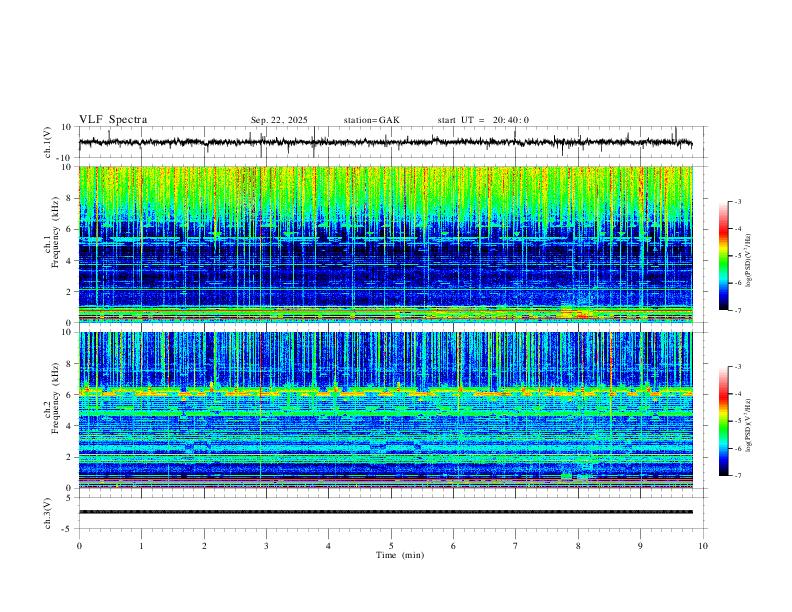Select the ch.1 "Frequency (kHz)" axis label
The height and width of the screenshot is (612, 792).
coord(55,232)
